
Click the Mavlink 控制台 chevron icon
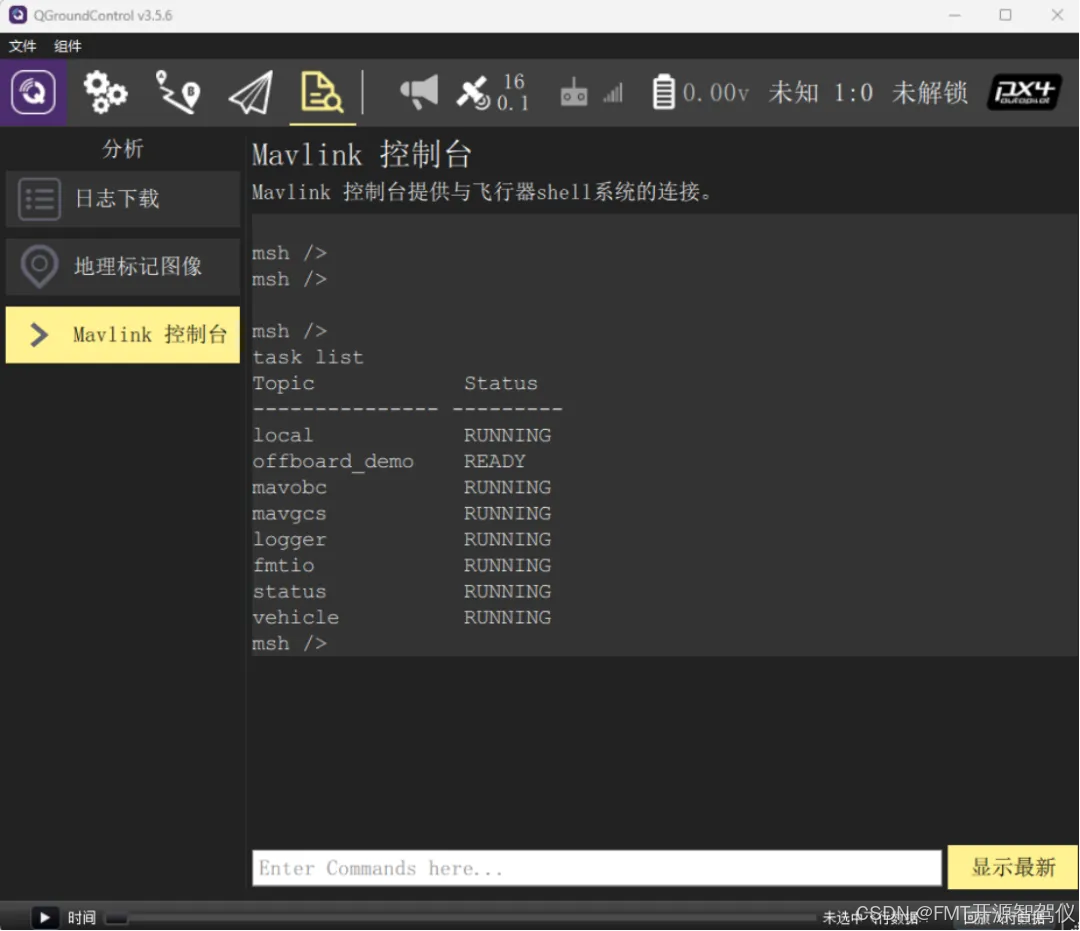[x=39, y=335]
